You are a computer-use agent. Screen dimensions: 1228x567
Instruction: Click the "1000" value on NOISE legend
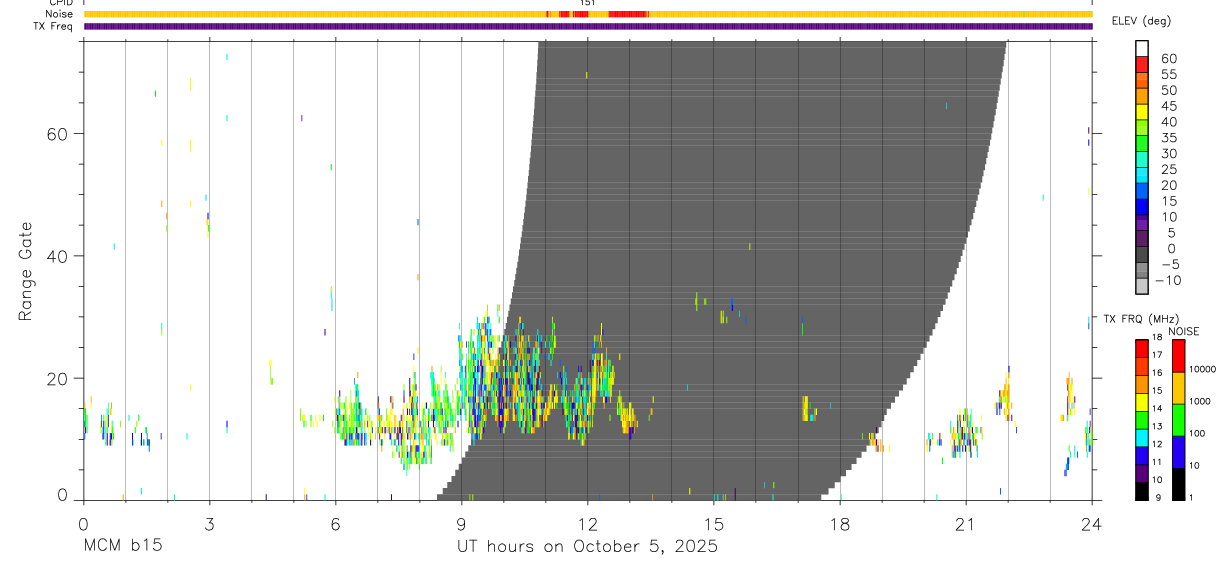(x=1200, y=401)
